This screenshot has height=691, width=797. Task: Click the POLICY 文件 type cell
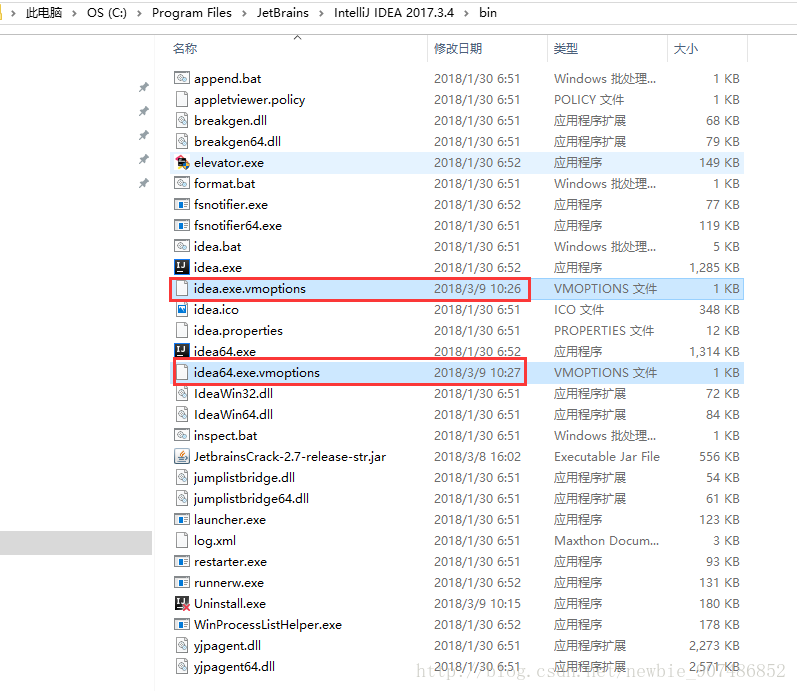[589, 100]
